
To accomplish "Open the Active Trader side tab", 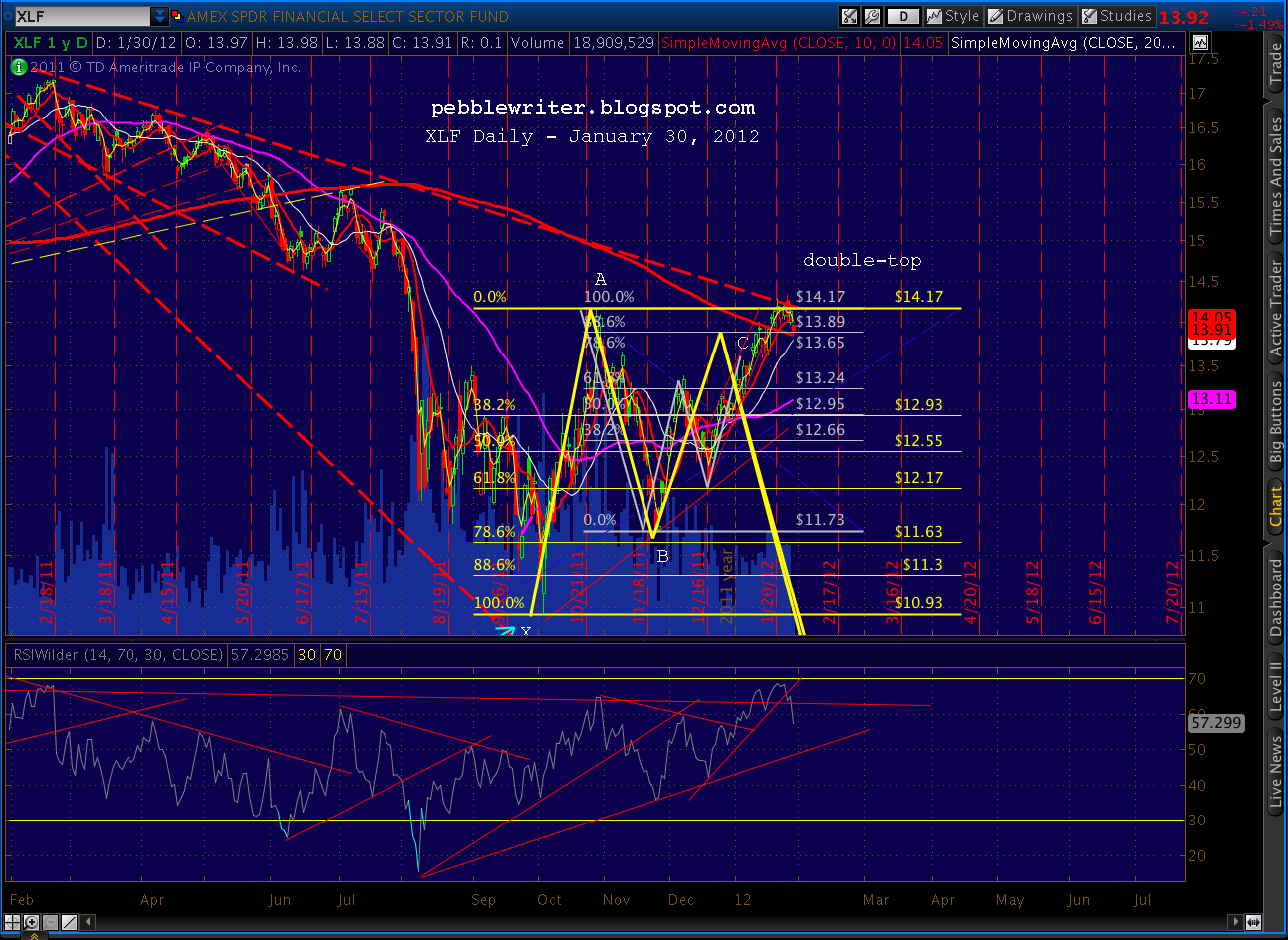I will [1276, 307].
